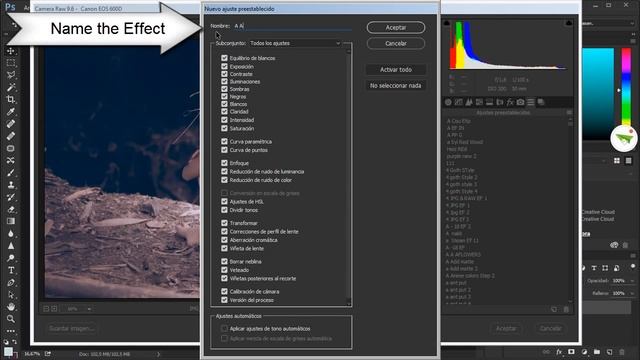Click the Aceptar button in preset dialog
Viewport: 640px width, 360px height.
coord(396,27)
